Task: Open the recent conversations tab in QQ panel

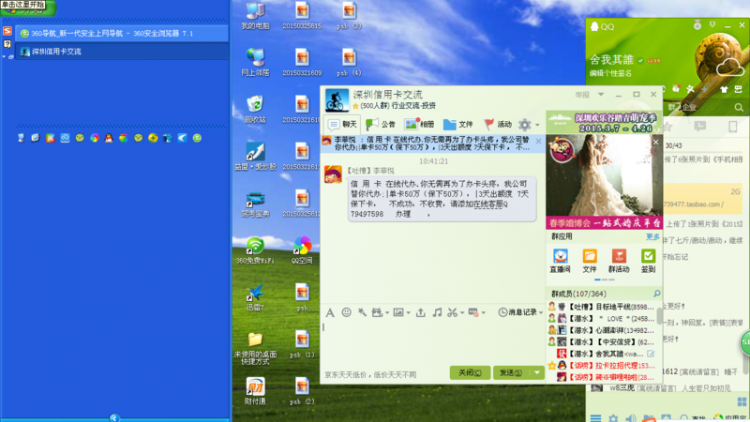Action: pos(700,126)
